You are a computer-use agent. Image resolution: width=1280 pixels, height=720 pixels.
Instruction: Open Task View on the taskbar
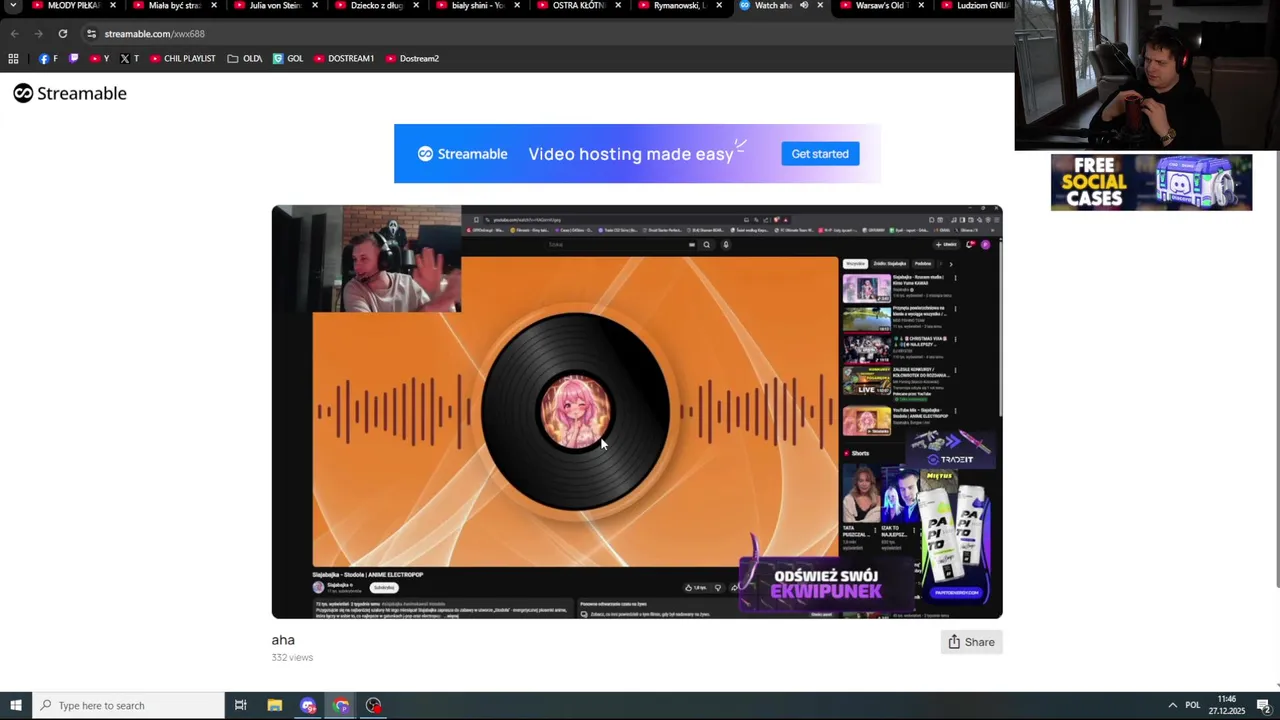click(241, 706)
